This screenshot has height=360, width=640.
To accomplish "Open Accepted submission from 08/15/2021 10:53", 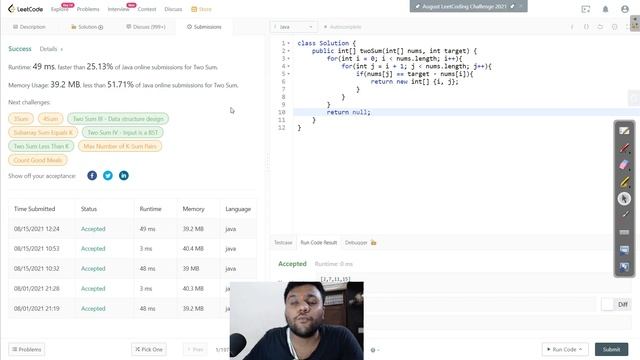I will (93, 249).
